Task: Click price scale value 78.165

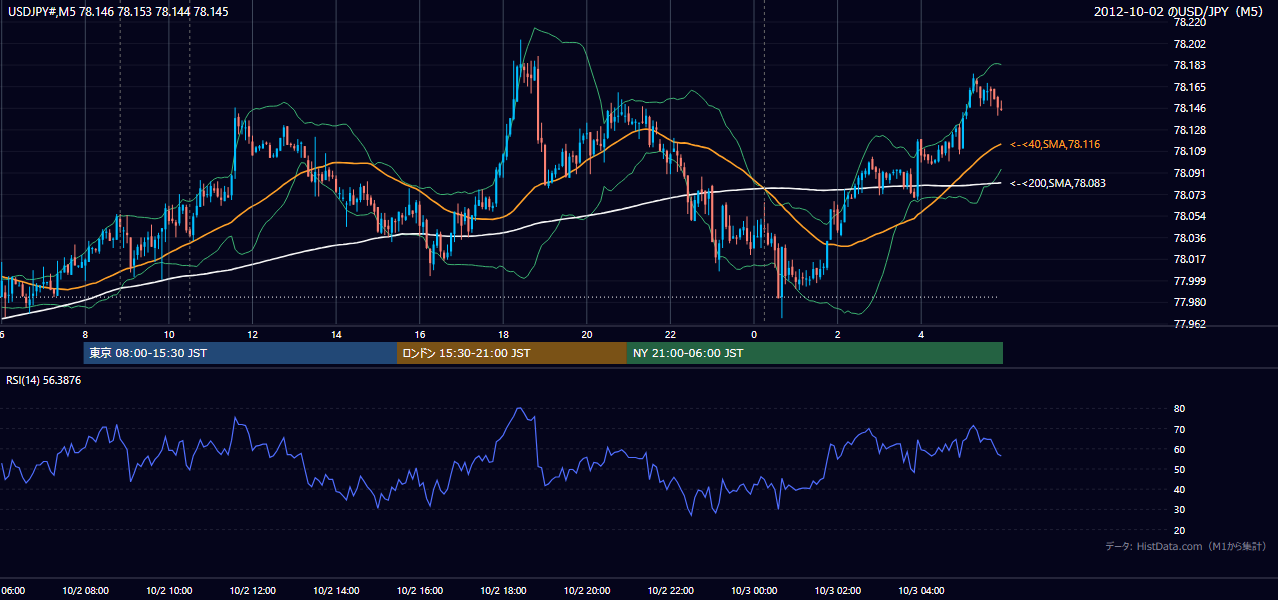Action: [1189, 87]
